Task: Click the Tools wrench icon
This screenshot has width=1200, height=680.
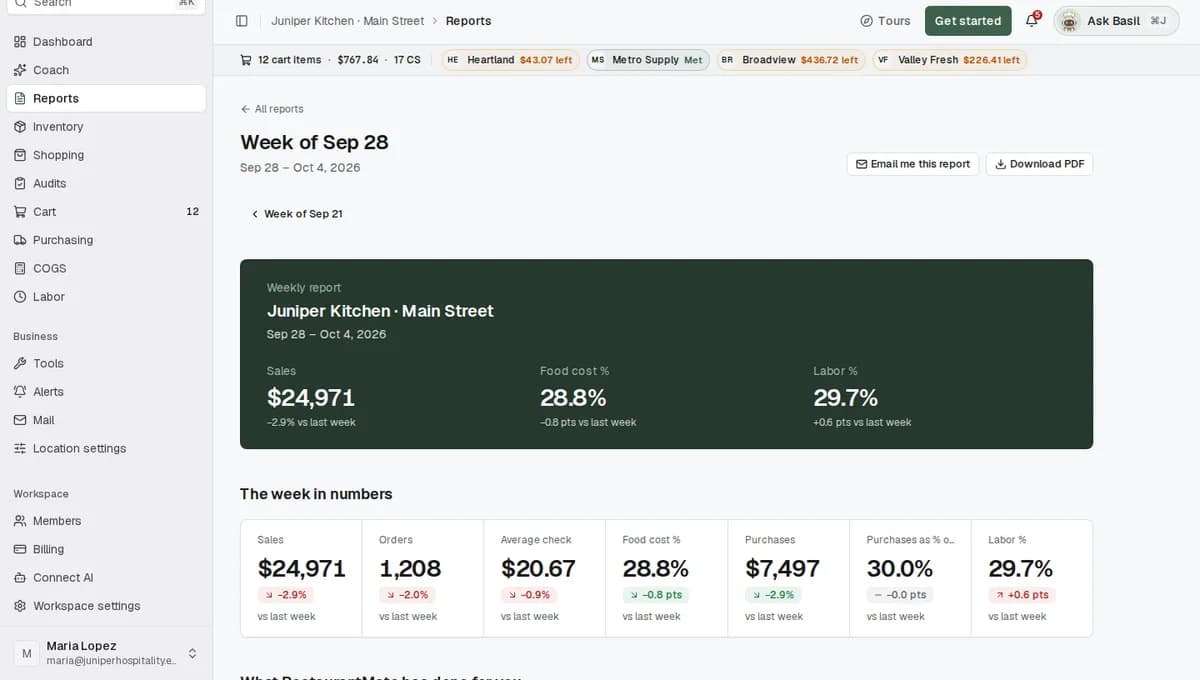Action: pyautogui.click(x=20, y=363)
